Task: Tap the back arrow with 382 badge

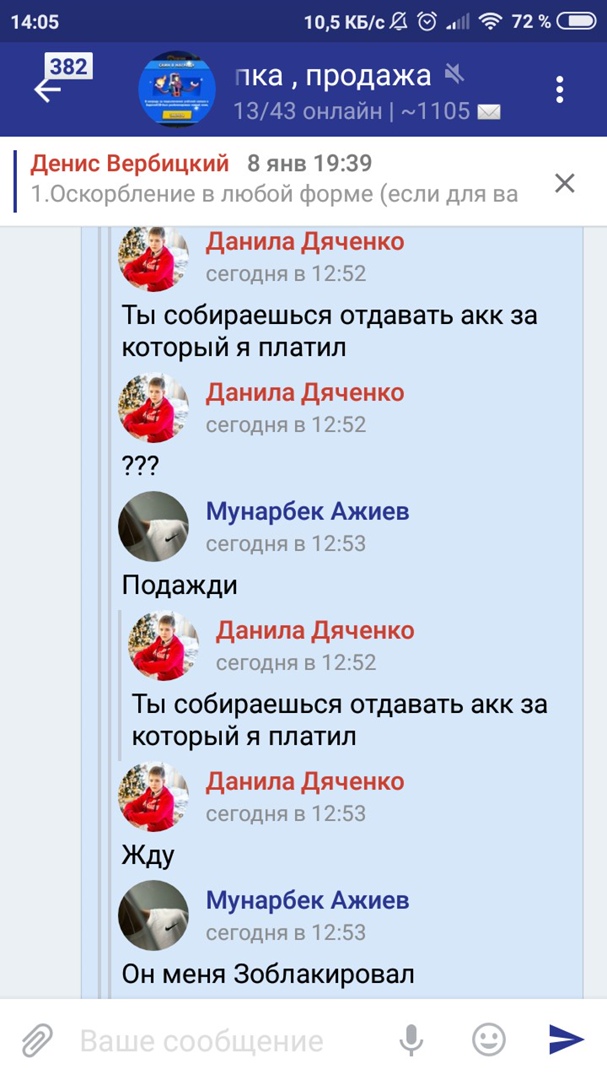Action: [61, 80]
